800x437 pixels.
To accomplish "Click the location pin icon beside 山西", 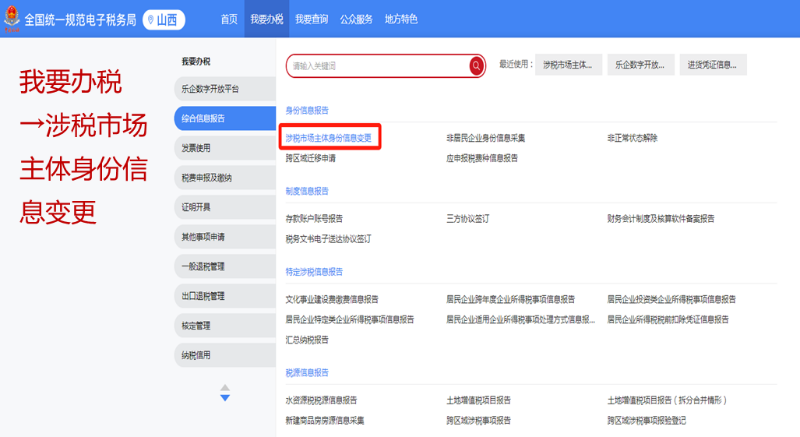I will (x=152, y=19).
